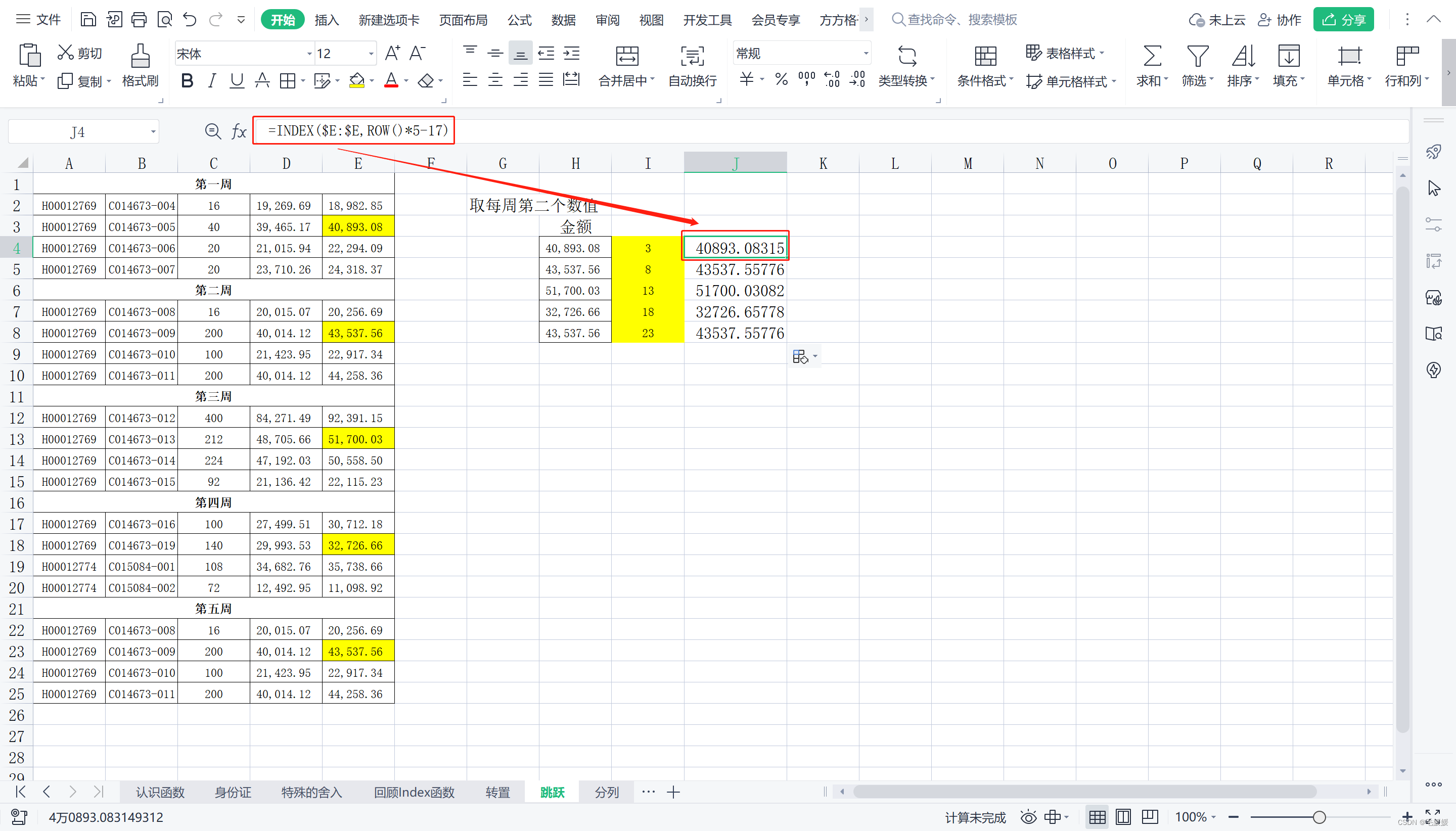The image size is (1456, 831).
Task: Toggle Italic formatting
Action: [212, 81]
